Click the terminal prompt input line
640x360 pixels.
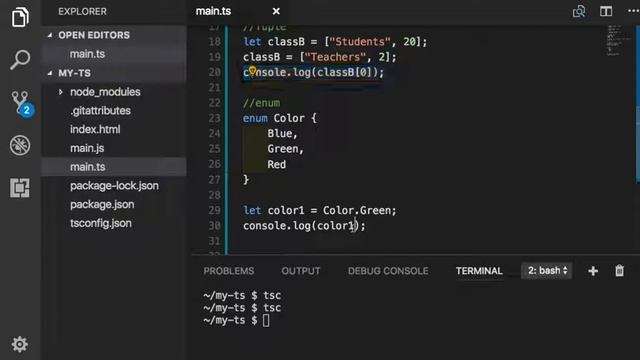(x=236, y=320)
